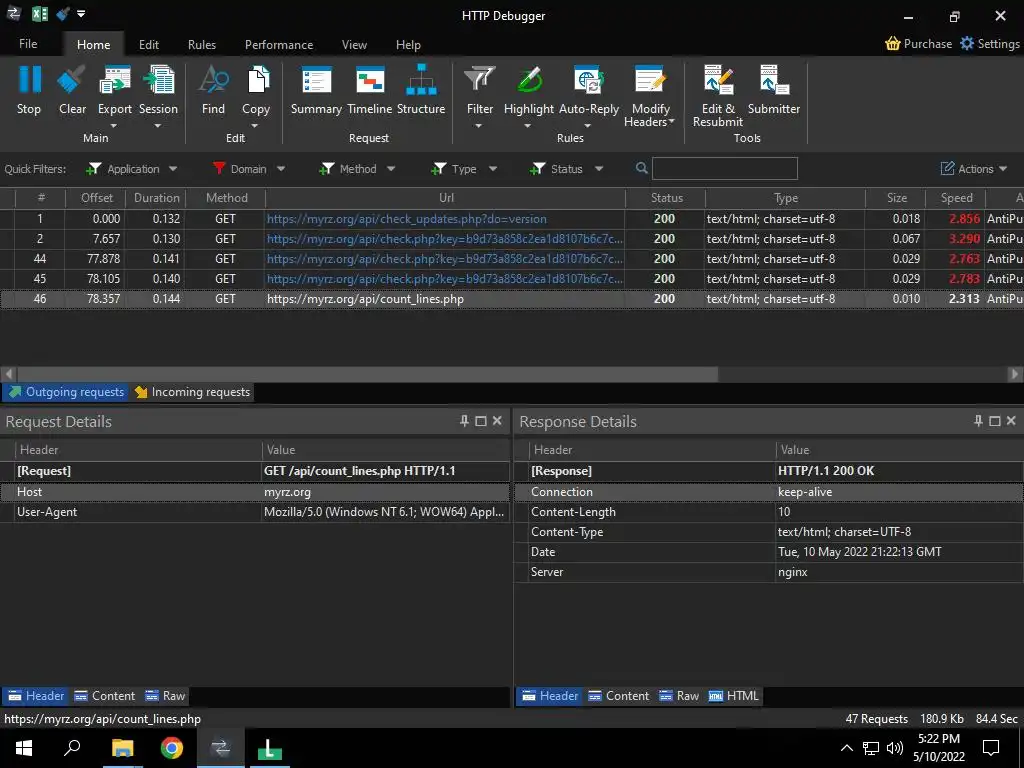Click scrollbar right arrow of request list

(1014, 374)
